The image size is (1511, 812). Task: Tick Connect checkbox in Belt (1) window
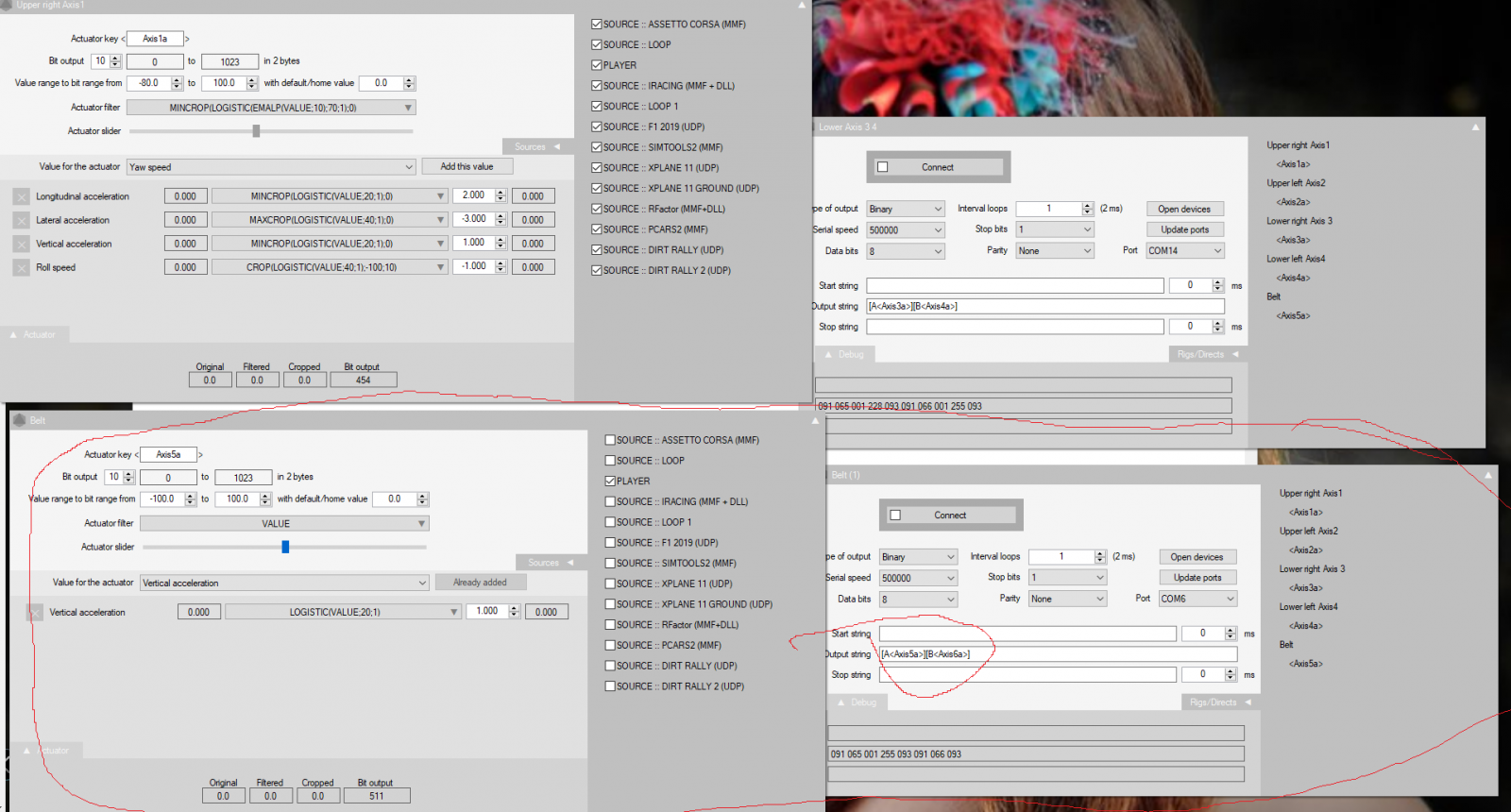(895, 516)
